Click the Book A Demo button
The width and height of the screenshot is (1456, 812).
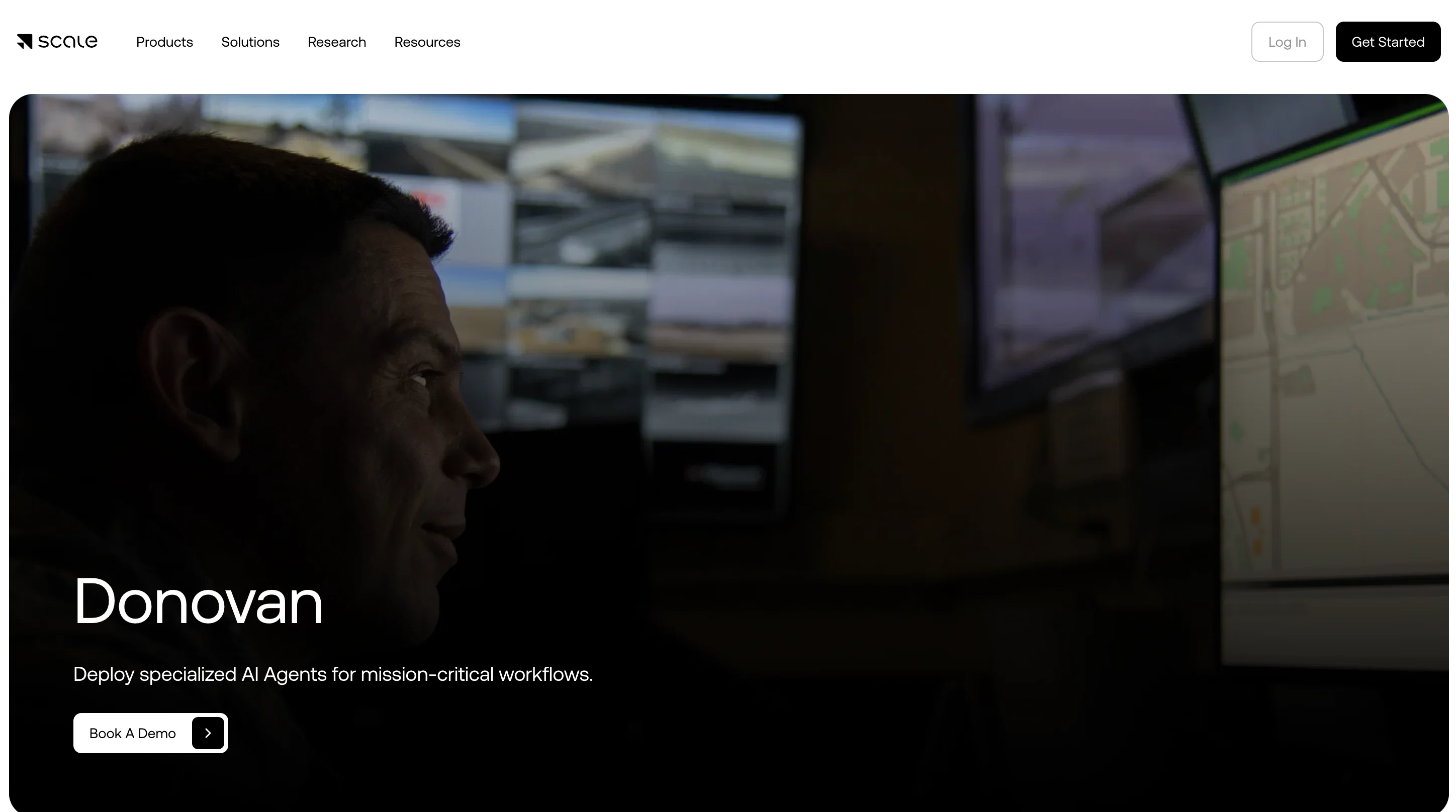click(x=151, y=733)
